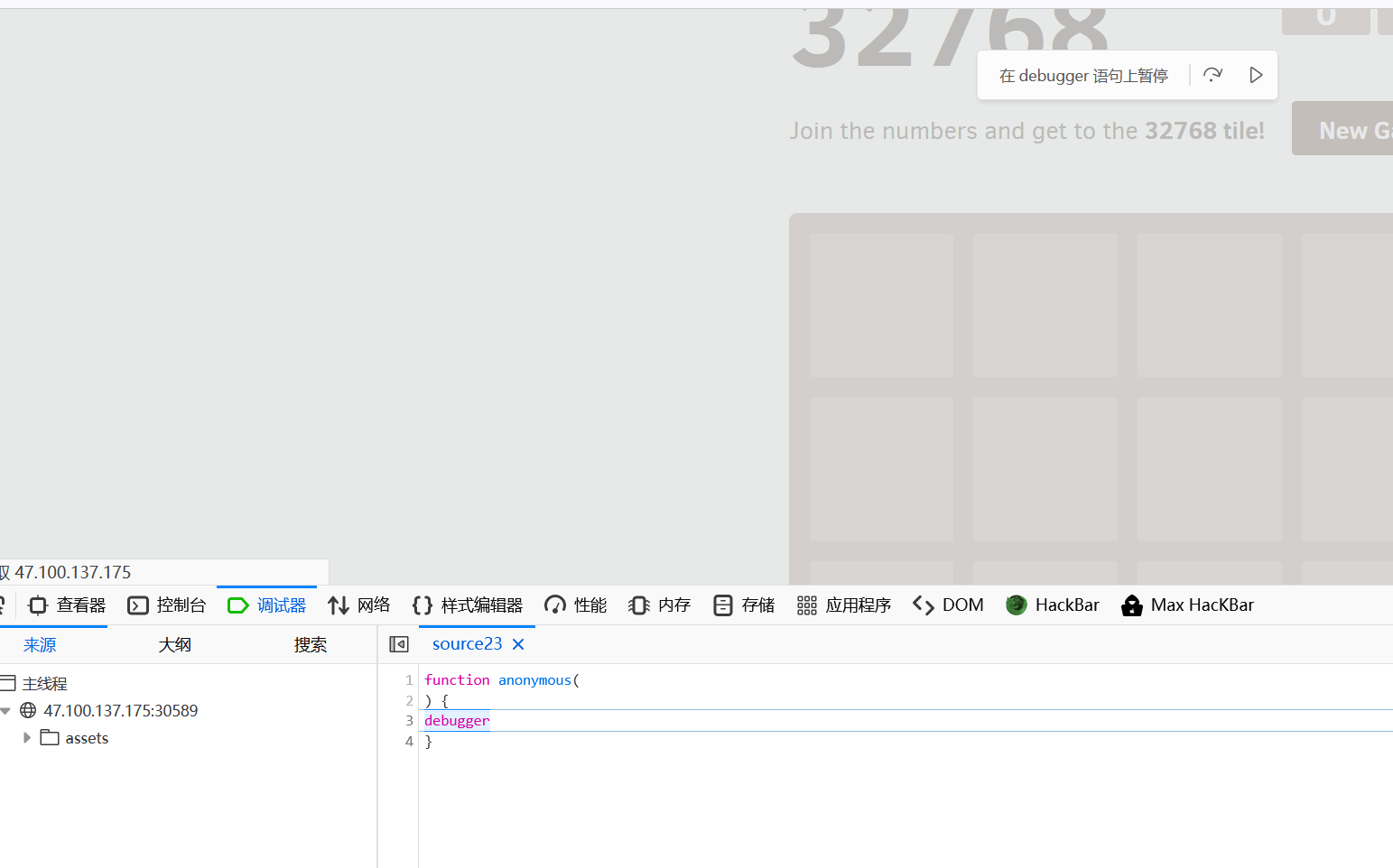Click the 'Join the numbers' intro text
Screen dimensions: 1393x868
[x=1026, y=131]
